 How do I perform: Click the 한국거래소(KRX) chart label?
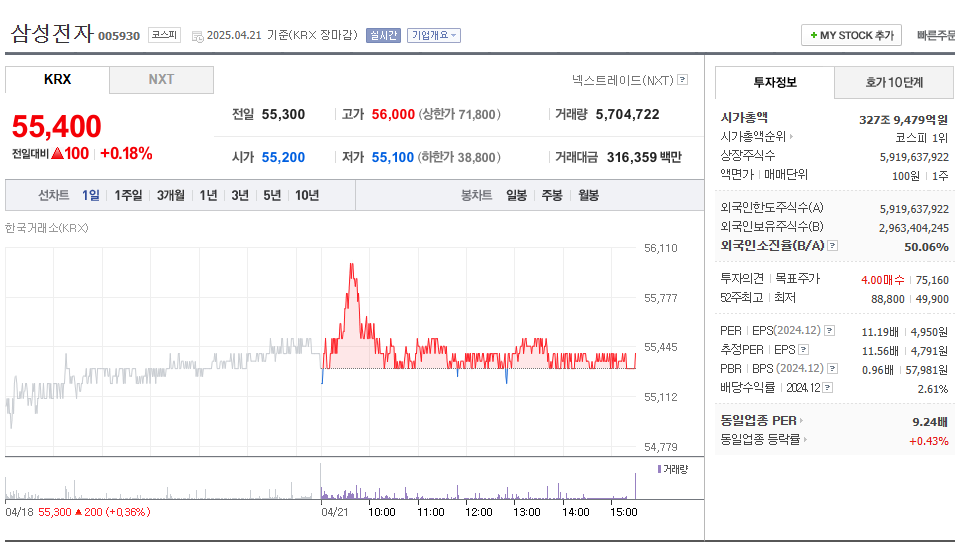coord(46,228)
